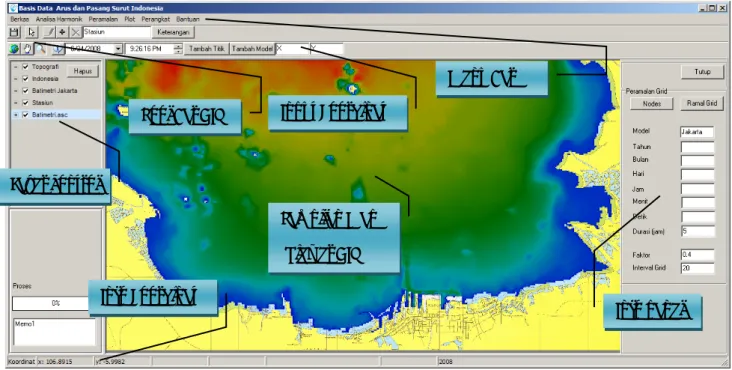Uncheck the Stasiun layer checkbox

tap(26, 102)
